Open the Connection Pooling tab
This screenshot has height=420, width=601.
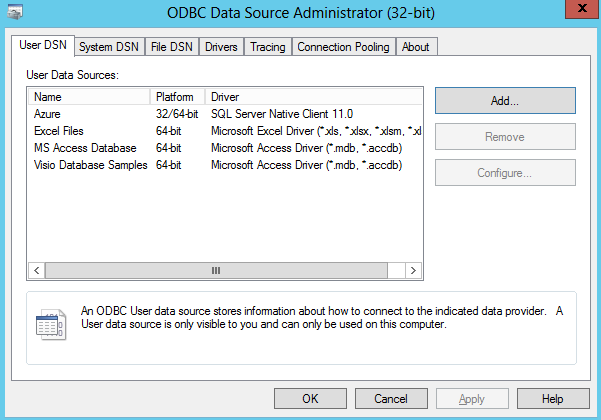[343, 47]
